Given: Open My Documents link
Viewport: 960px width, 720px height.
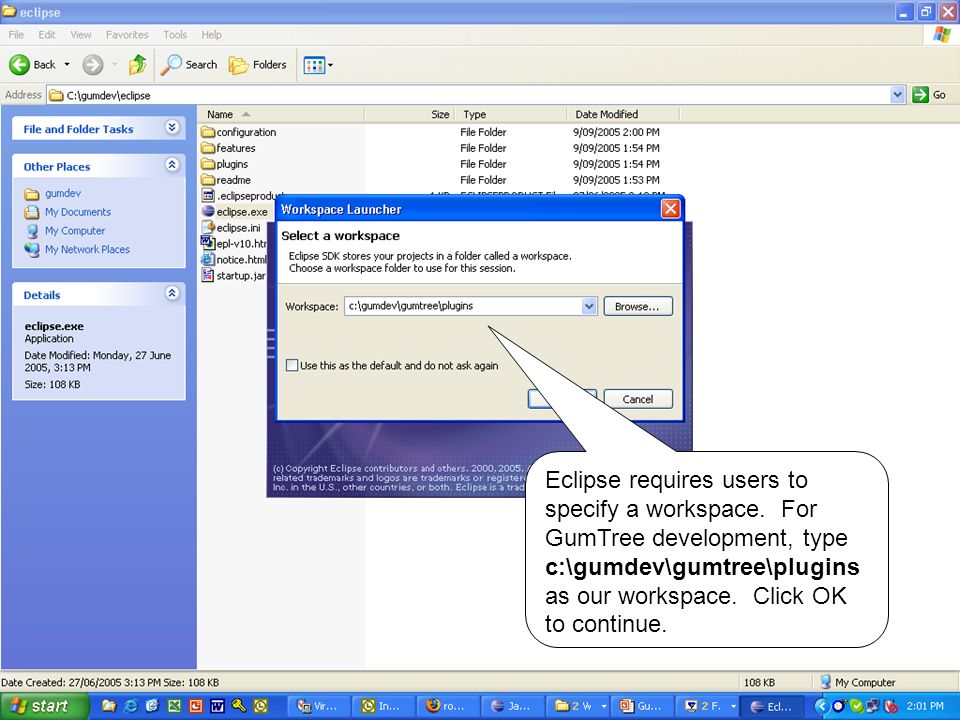Looking at the screenshot, I should (78, 212).
